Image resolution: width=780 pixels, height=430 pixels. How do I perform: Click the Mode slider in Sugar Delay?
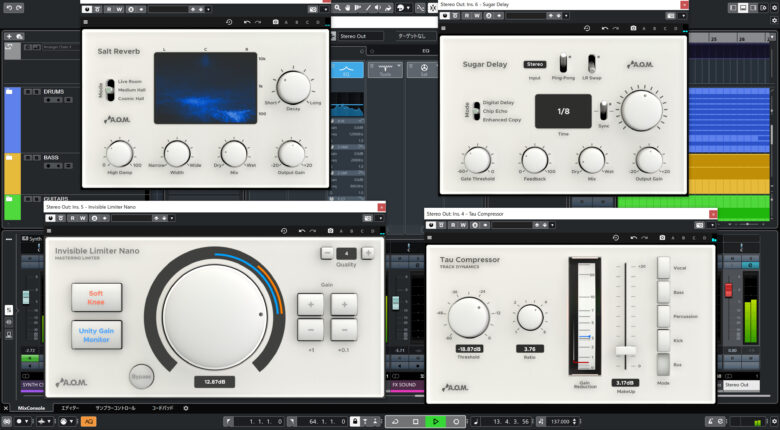(476, 111)
